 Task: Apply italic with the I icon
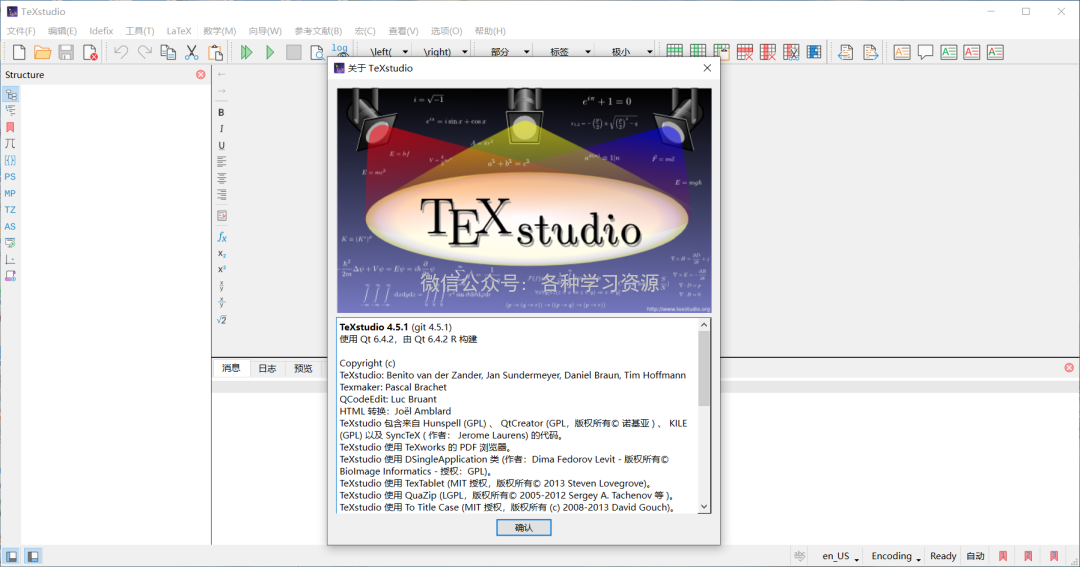coord(221,129)
